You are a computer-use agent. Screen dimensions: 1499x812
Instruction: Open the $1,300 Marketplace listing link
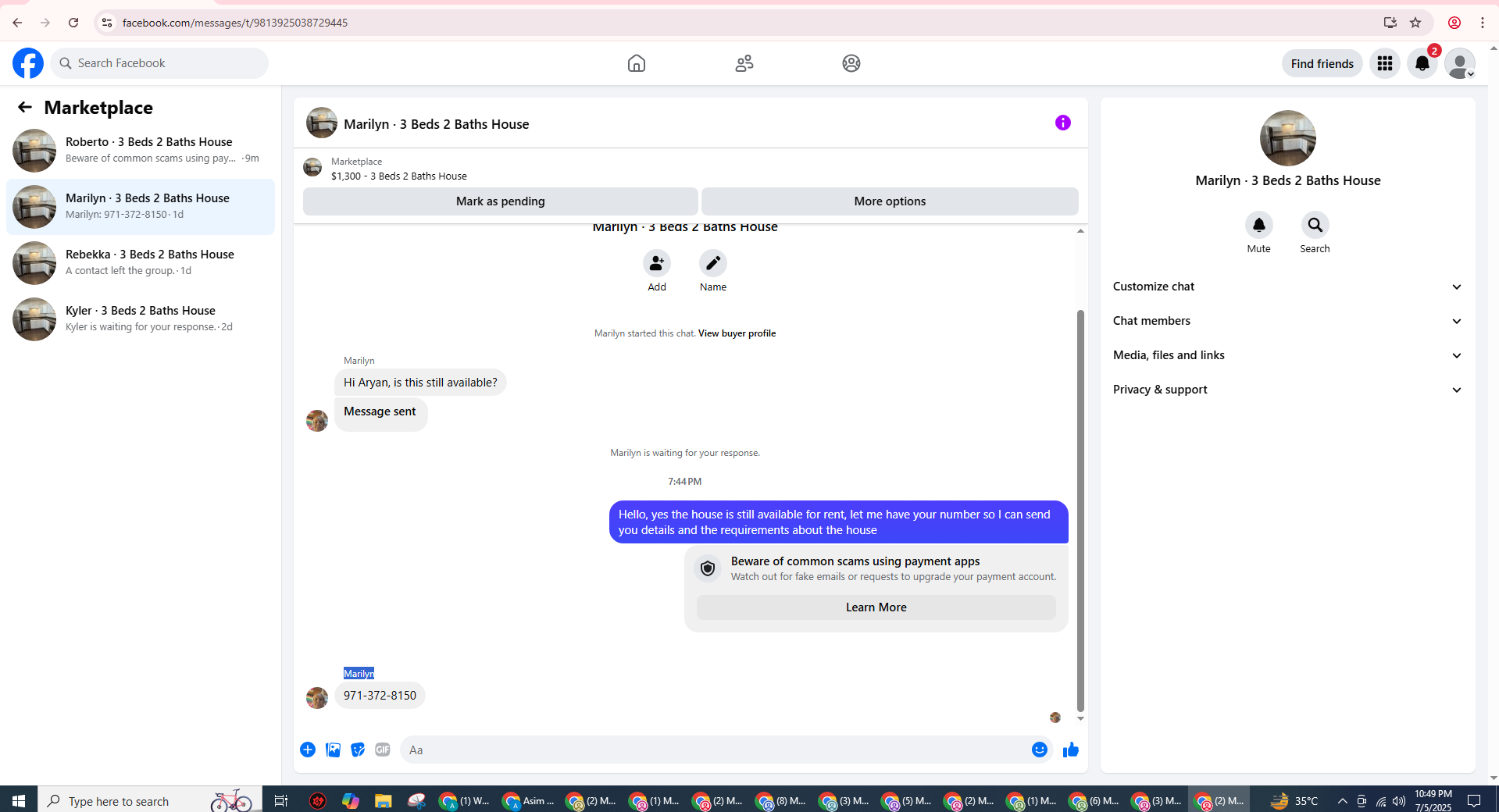[x=398, y=176]
